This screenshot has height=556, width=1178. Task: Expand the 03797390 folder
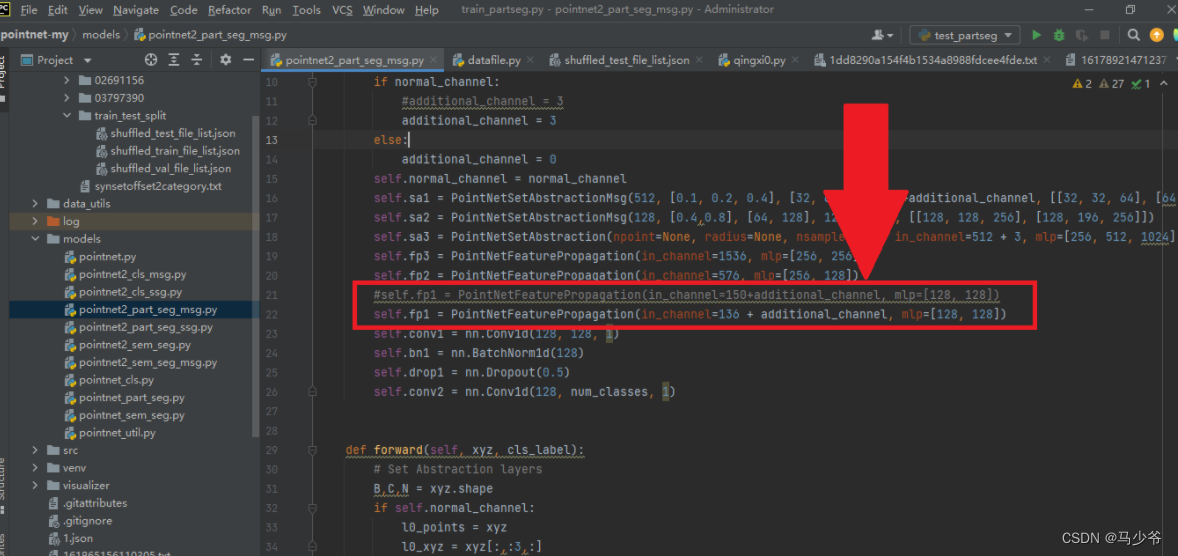click(x=67, y=98)
